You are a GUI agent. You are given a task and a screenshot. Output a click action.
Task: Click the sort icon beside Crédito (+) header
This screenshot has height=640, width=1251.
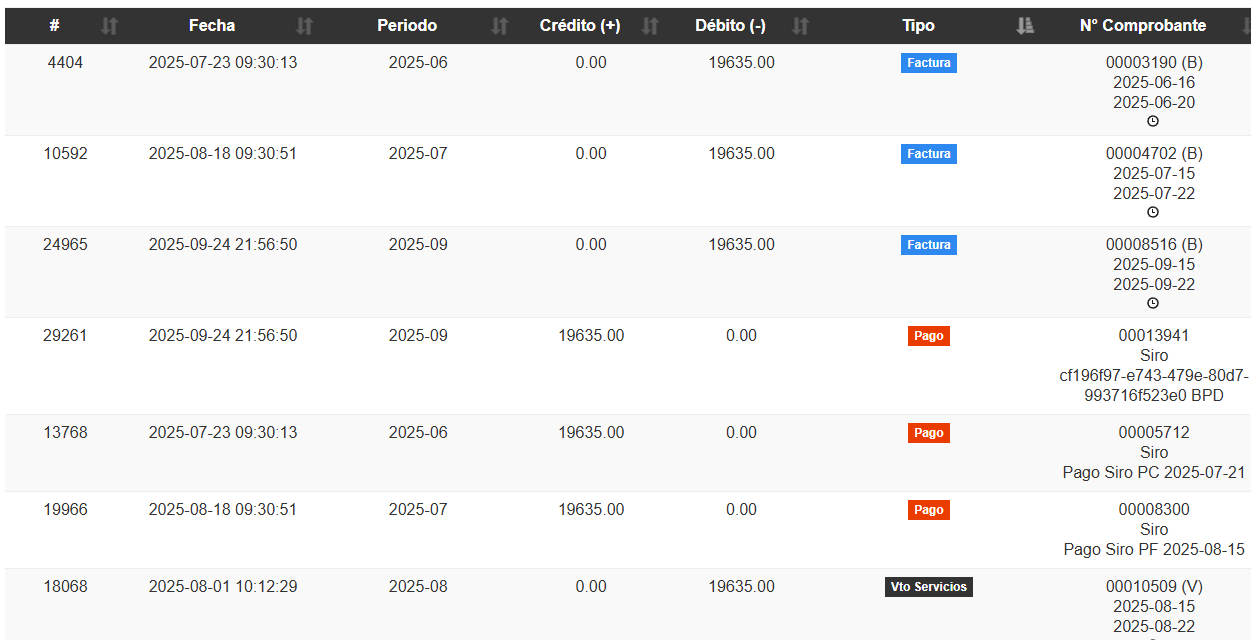tap(650, 27)
